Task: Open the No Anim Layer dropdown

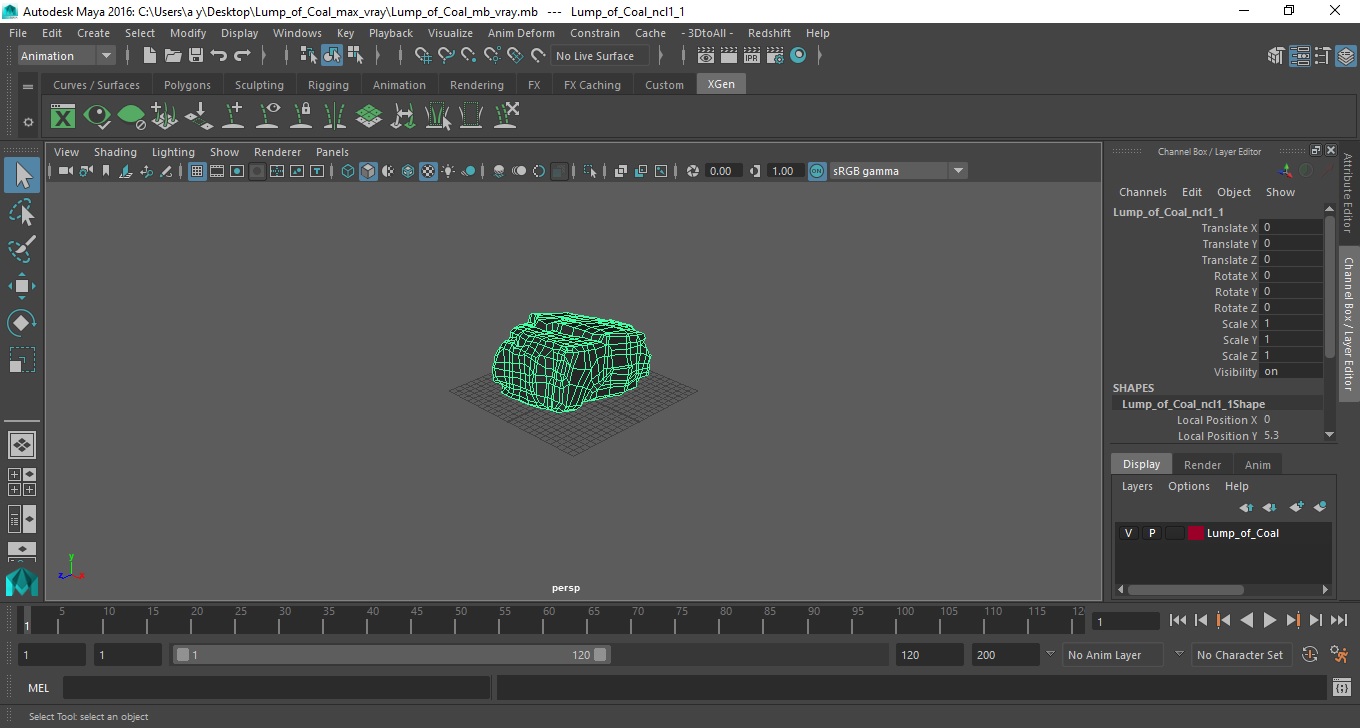Action: click(1113, 655)
